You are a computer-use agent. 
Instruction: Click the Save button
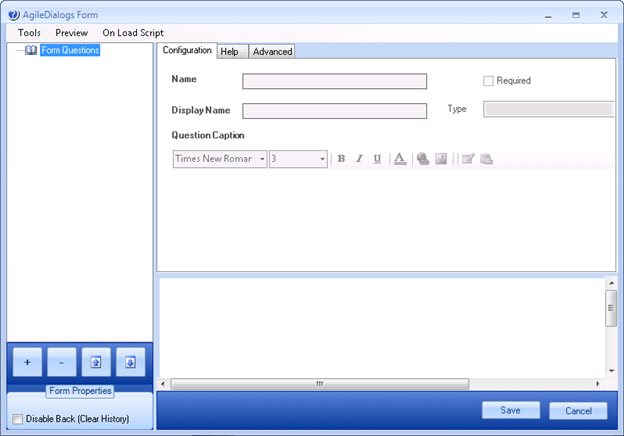(511, 410)
